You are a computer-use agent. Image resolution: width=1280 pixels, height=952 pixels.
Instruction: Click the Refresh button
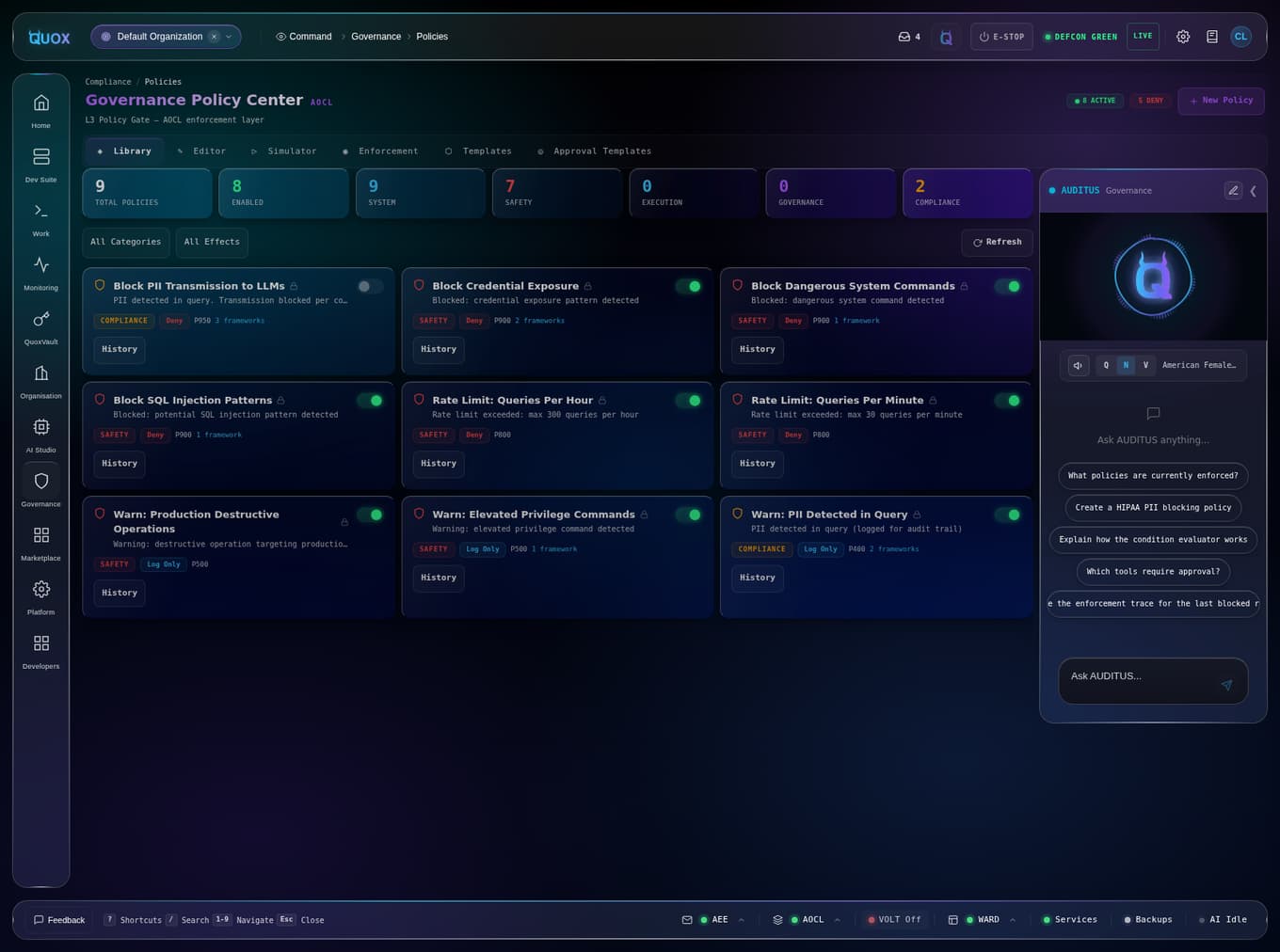pos(997,242)
